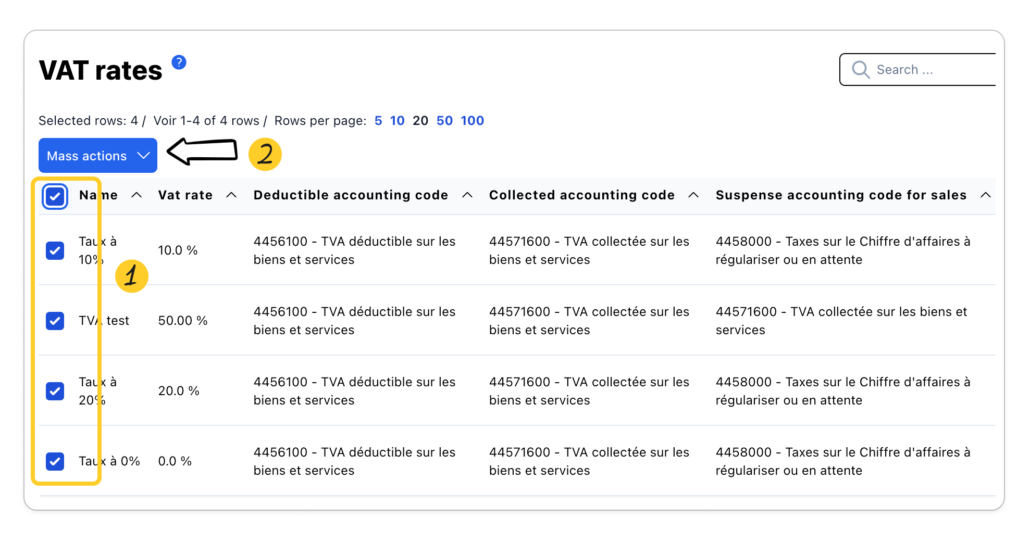Image resolution: width=1030 pixels, height=543 pixels.
Task: Deselect the Taux à 20% row checkbox
Action: [x=55, y=391]
